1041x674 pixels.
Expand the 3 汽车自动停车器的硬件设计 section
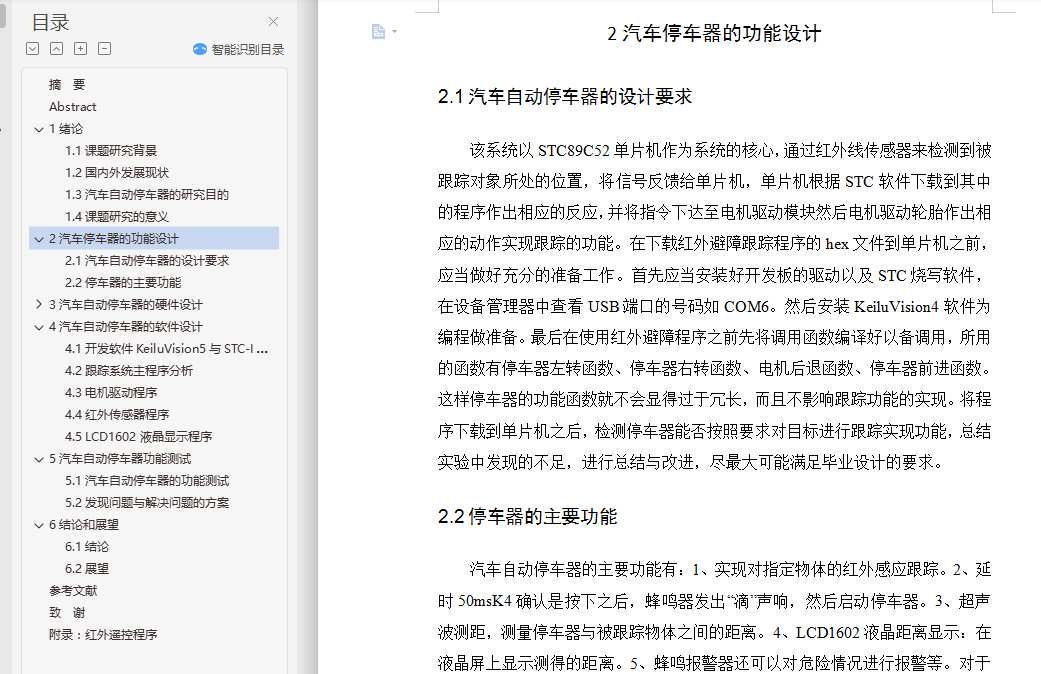39,304
